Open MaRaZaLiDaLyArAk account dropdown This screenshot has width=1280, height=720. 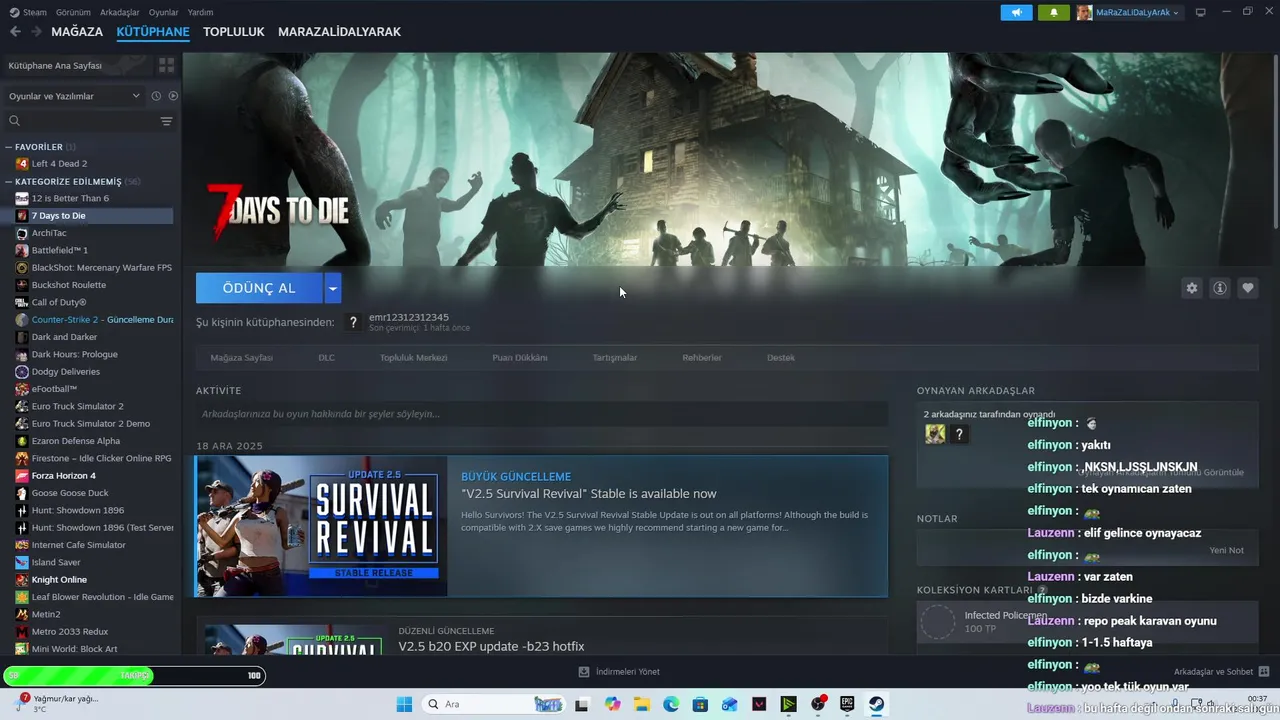[1129, 12]
